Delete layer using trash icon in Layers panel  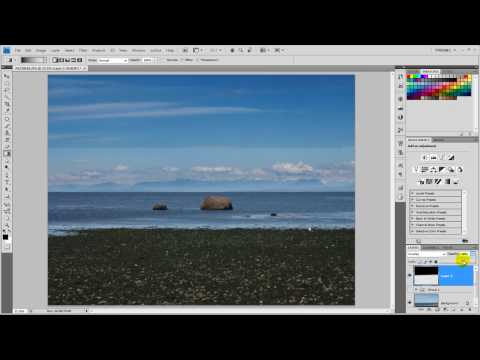pyautogui.click(x=470, y=310)
